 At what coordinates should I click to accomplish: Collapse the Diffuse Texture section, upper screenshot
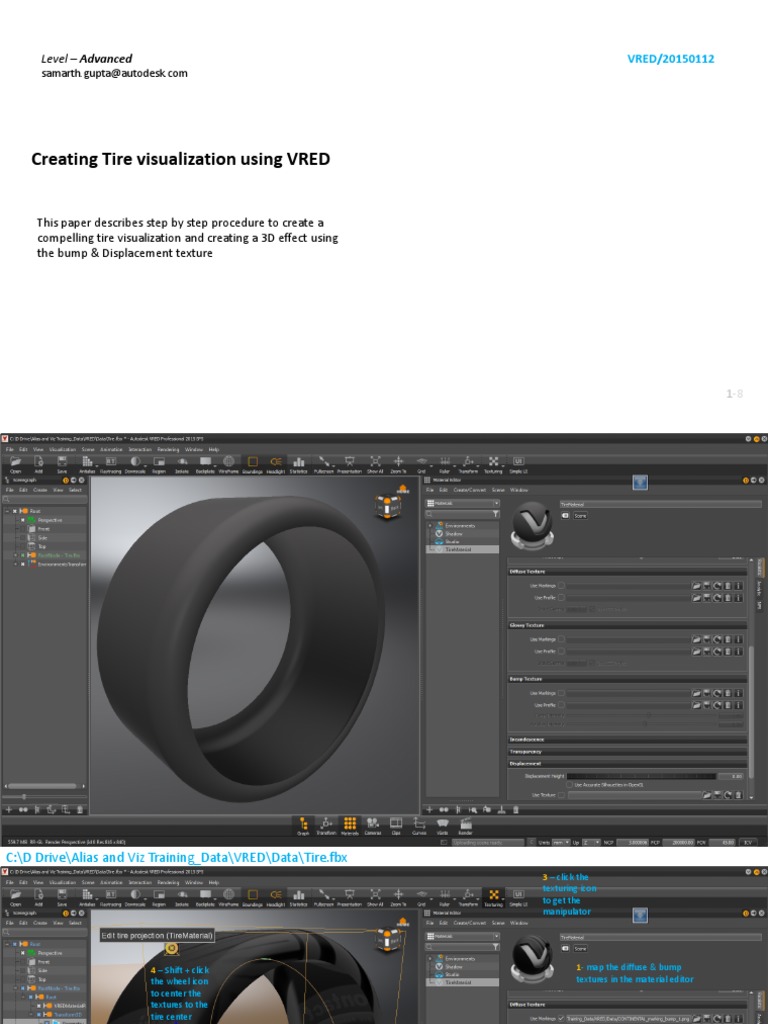point(627,571)
